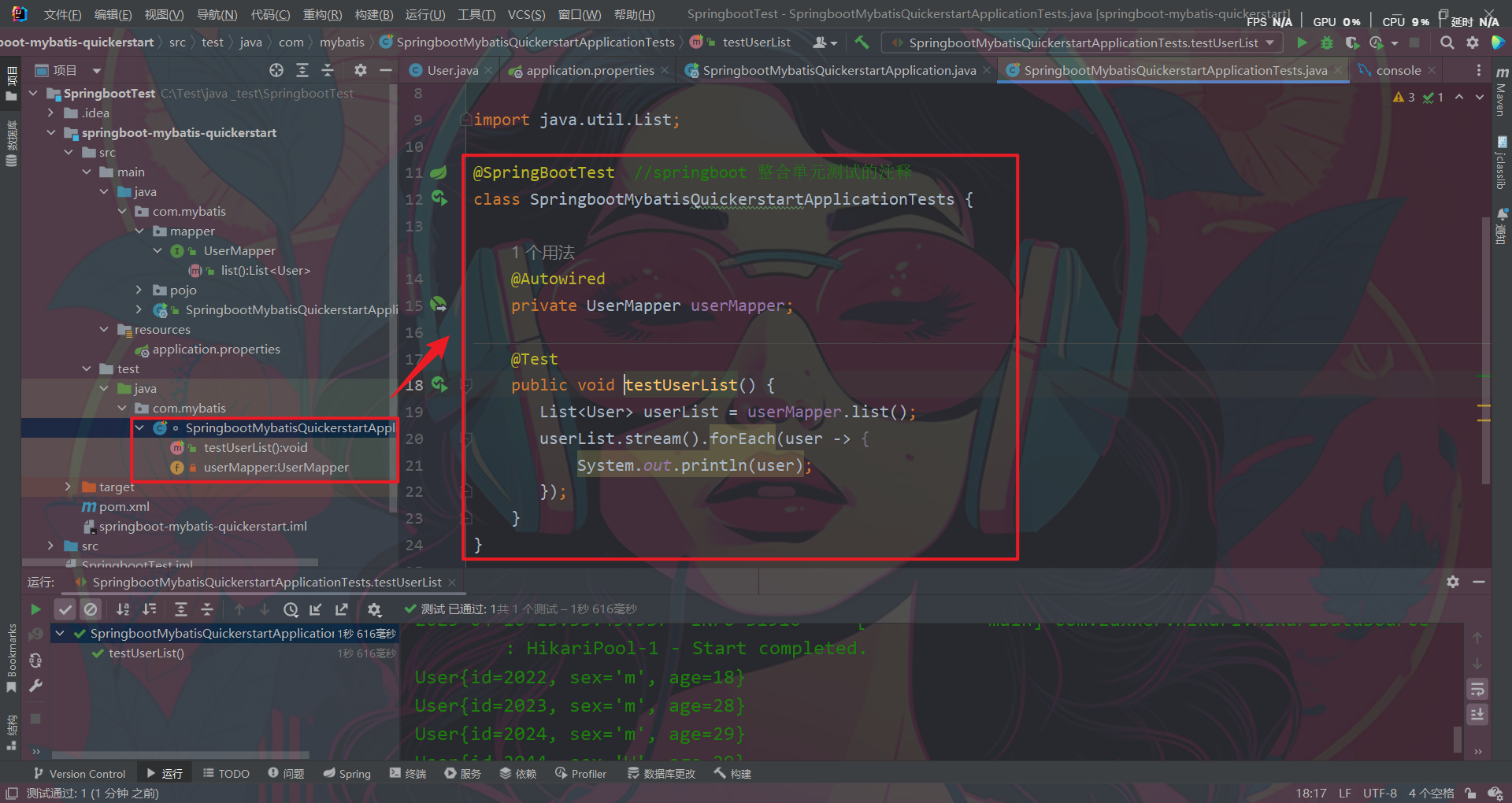Expand the target folder
The height and width of the screenshot is (803, 1512).
click(x=69, y=487)
